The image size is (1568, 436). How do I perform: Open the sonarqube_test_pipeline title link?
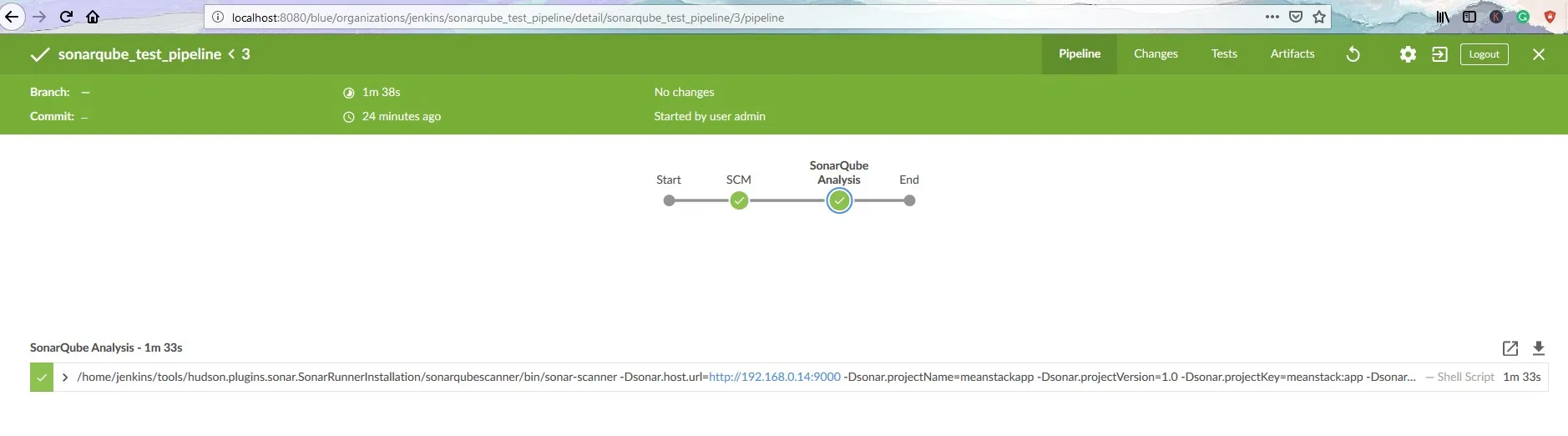139,54
